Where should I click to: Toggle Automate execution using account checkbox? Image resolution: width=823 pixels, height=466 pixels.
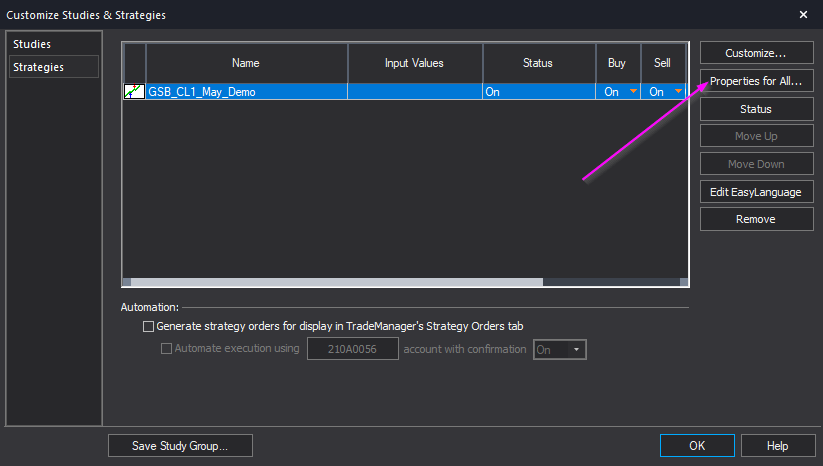tap(167, 349)
